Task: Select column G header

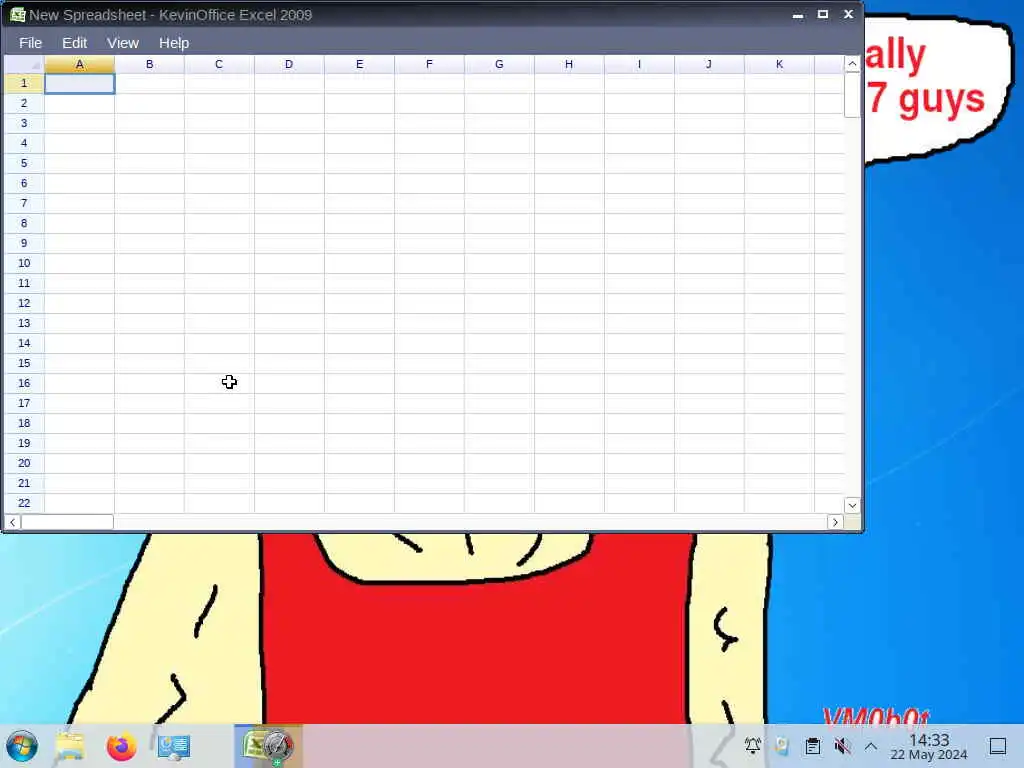Action: click(x=499, y=64)
